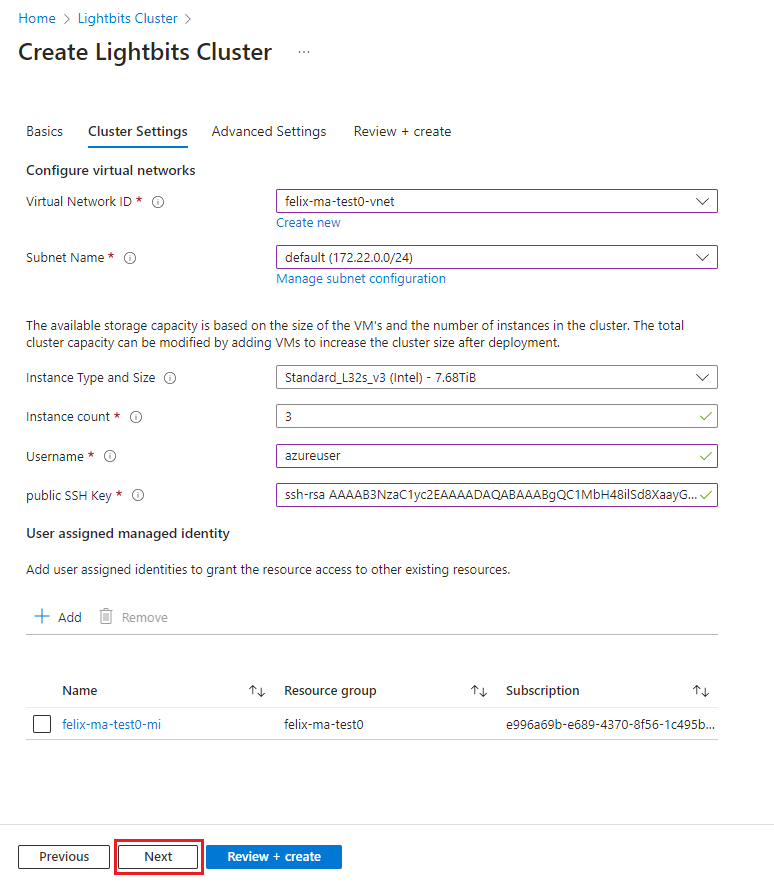Click the Username input field
This screenshot has width=774, height=889.
coord(497,456)
